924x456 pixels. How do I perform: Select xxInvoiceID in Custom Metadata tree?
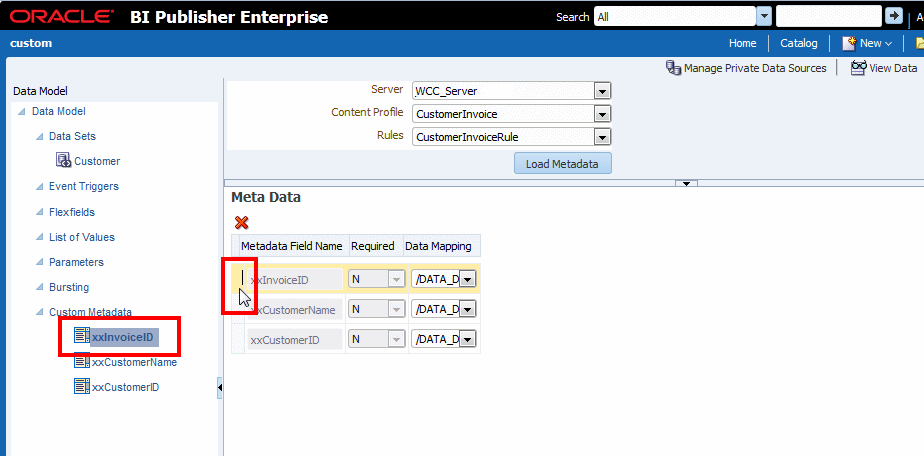click(126, 336)
